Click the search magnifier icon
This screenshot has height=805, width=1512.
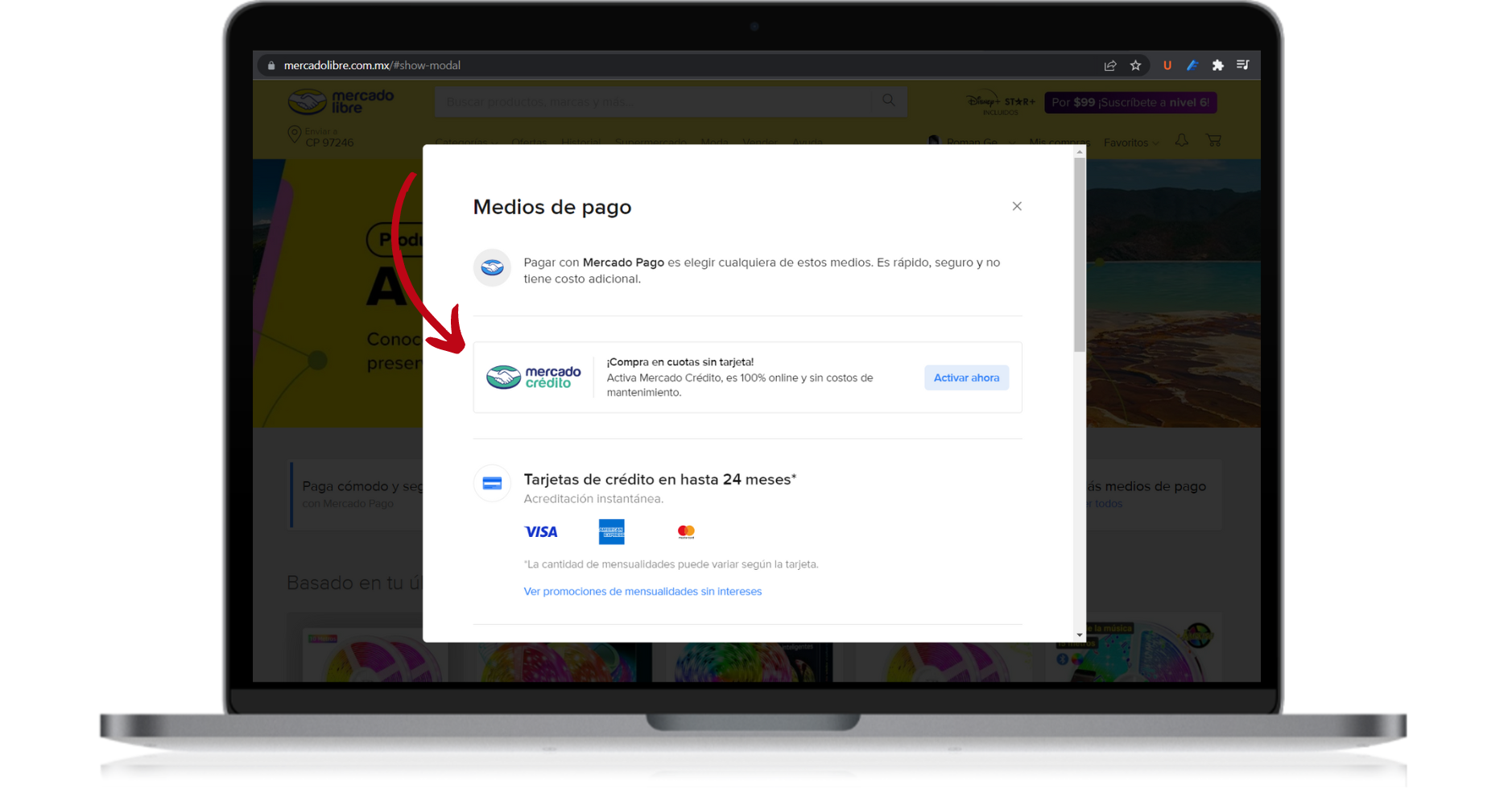(888, 101)
